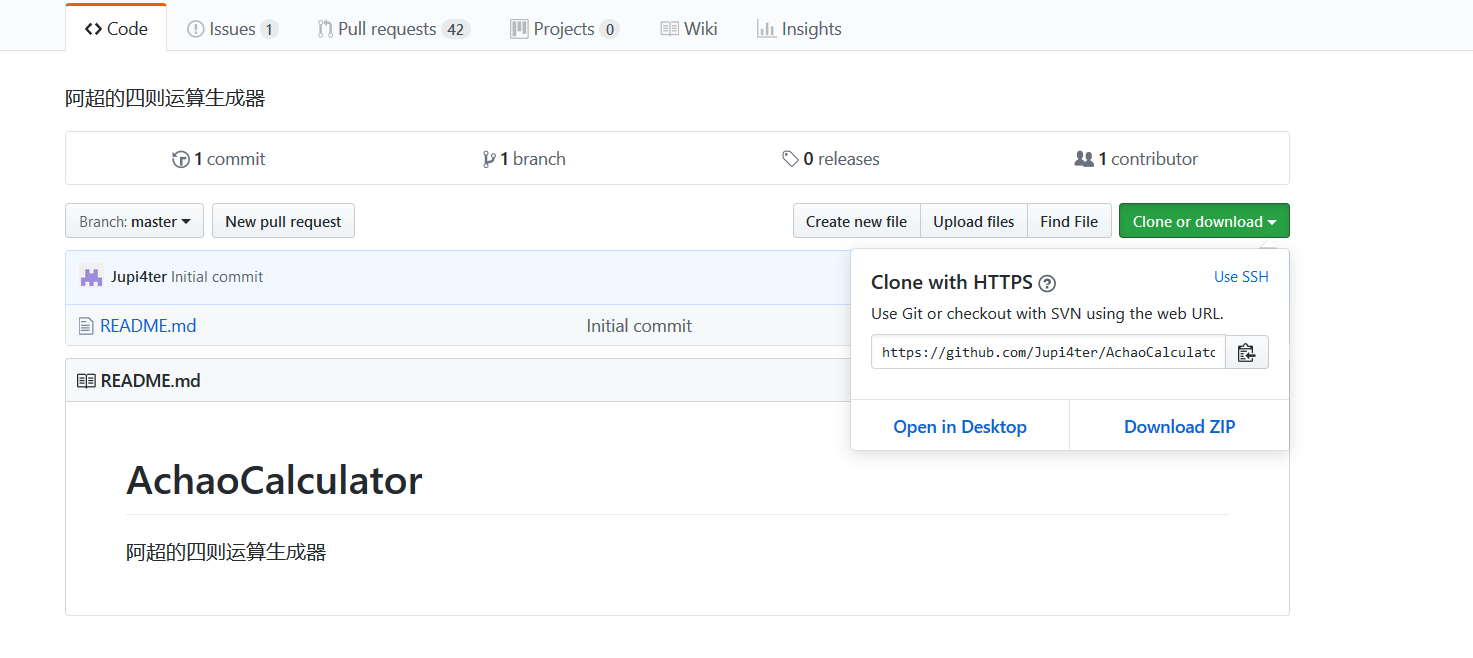Click the Upload files button

(x=973, y=221)
